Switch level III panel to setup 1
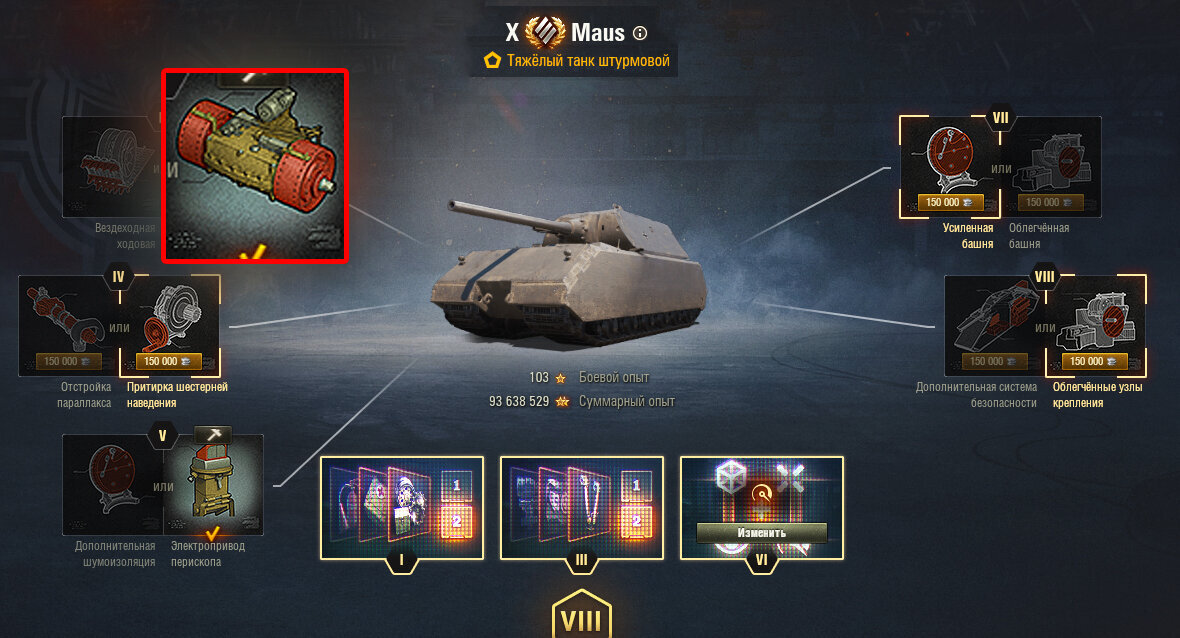This screenshot has height=638, width=1180. coord(636,486)
